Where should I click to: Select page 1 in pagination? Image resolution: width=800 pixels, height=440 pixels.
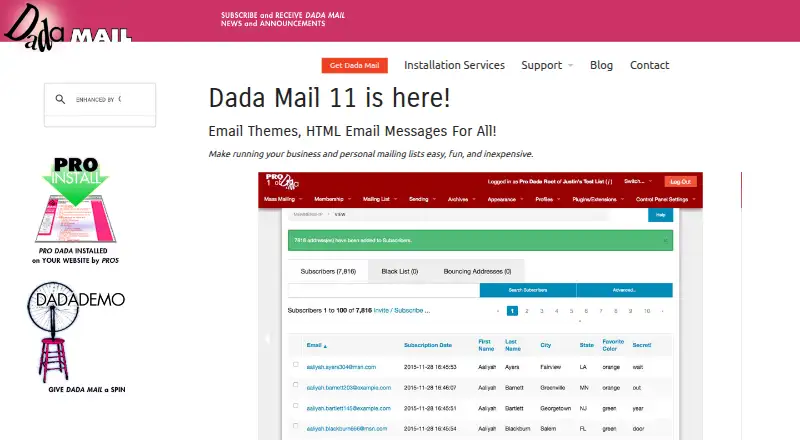[x=512, y=311]
